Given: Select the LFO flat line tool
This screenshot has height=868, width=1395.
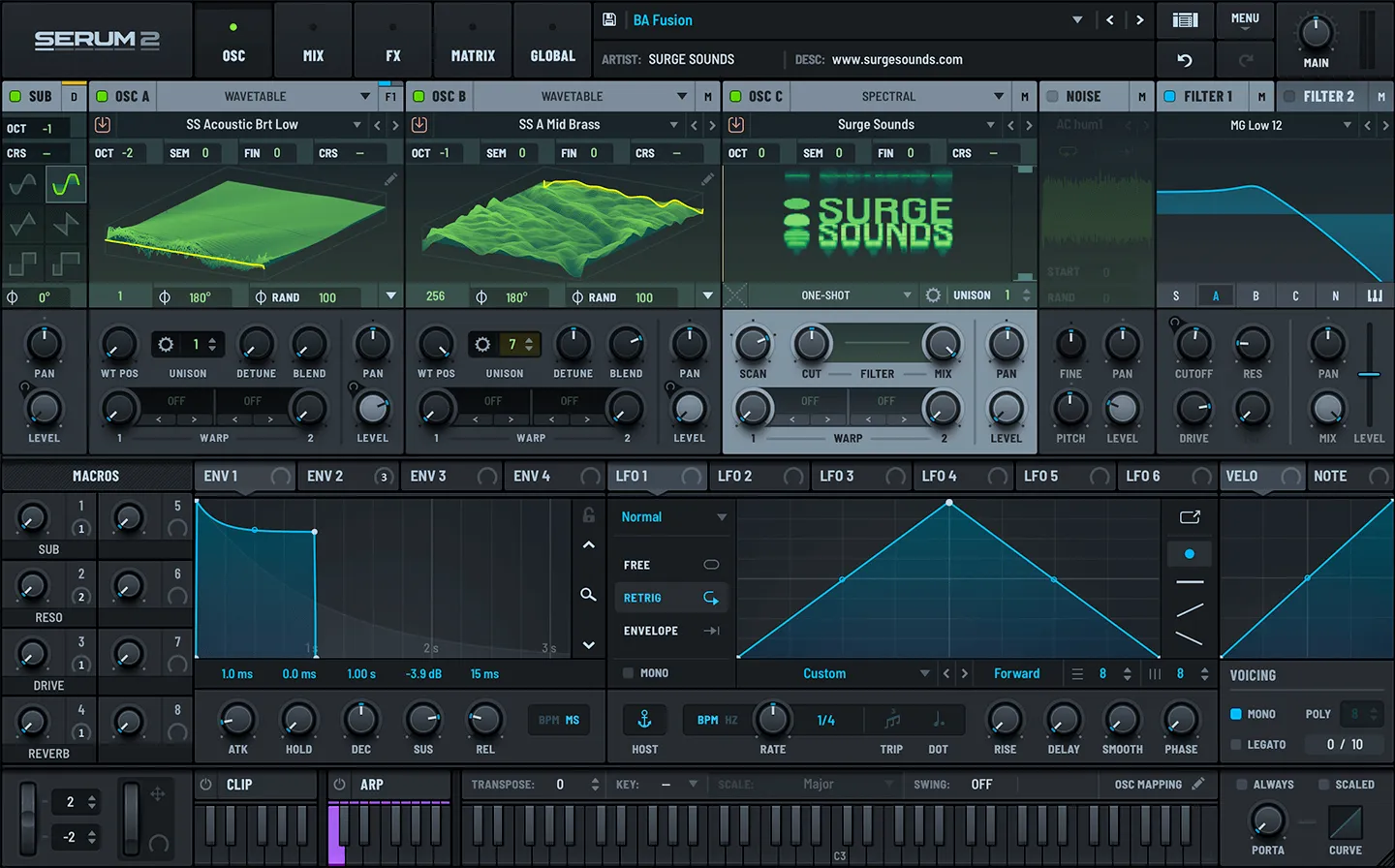Looking at the screenshot, I should click(1190, 582).
